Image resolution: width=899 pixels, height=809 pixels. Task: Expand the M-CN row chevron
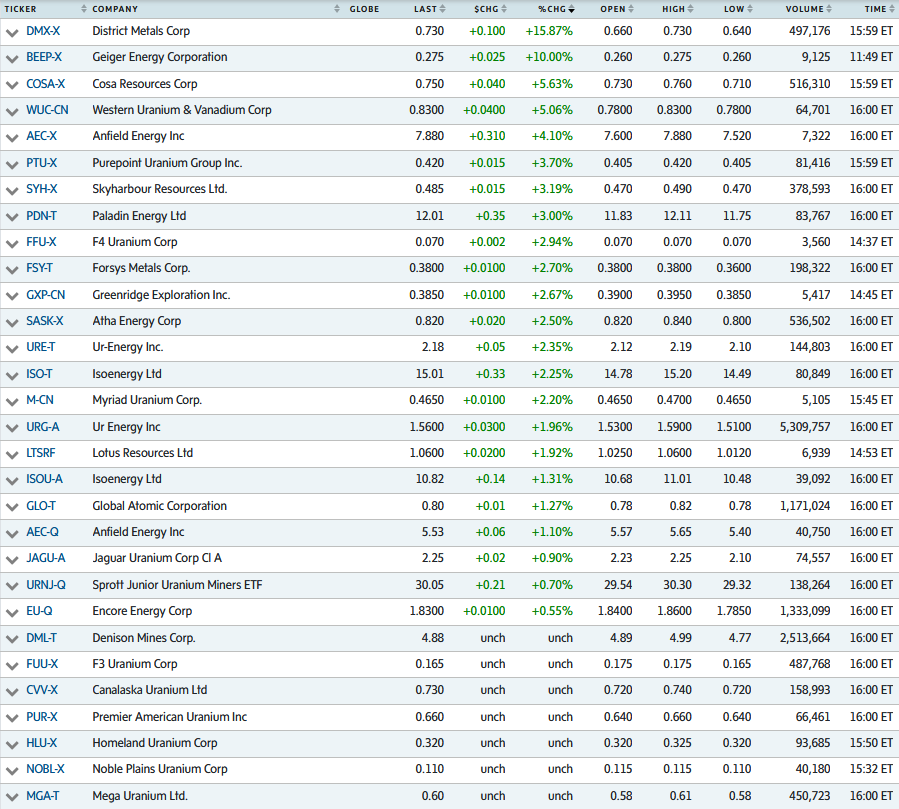point(11,401)
